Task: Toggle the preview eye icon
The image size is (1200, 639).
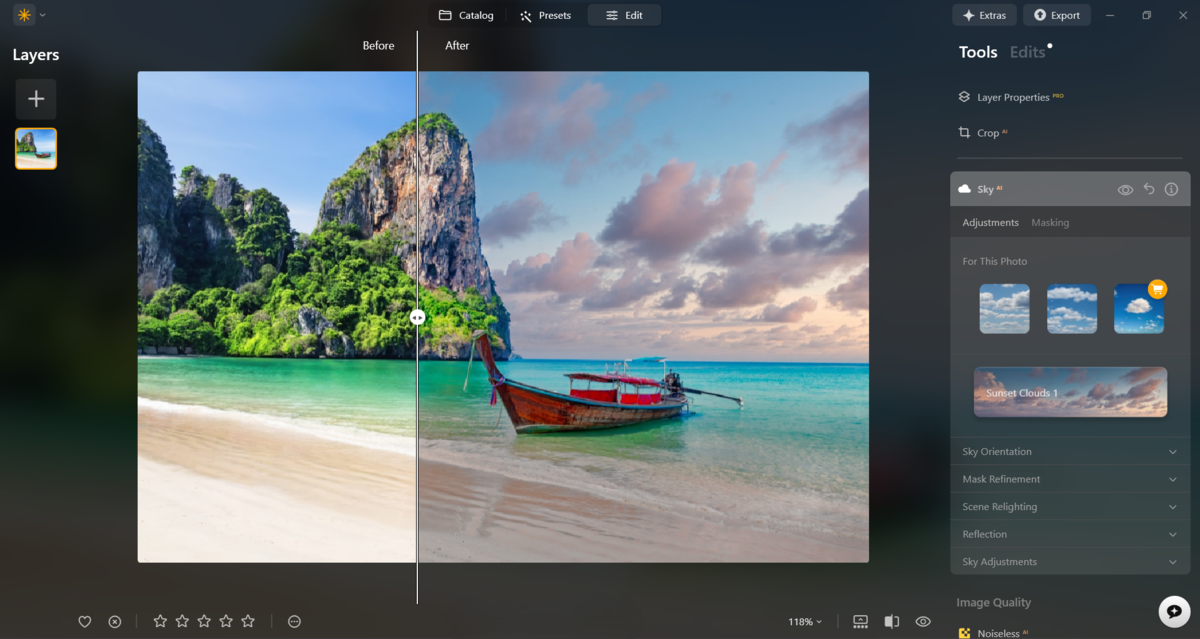Action: (x=923, y=622)
